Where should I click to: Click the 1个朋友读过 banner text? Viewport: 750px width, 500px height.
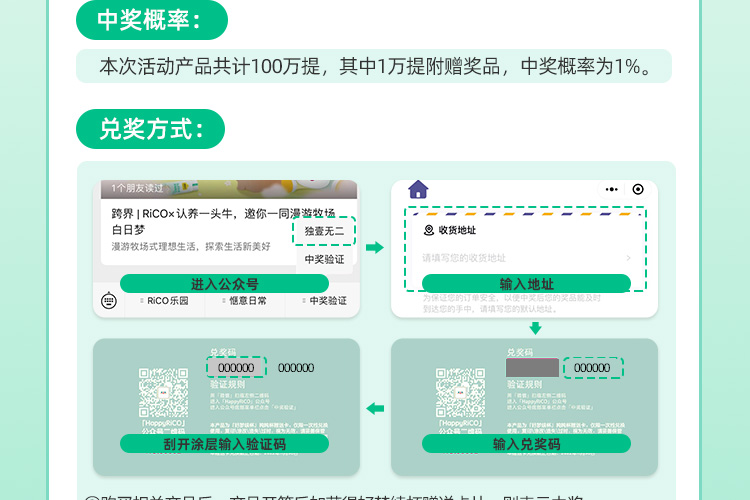click(137, 188)
